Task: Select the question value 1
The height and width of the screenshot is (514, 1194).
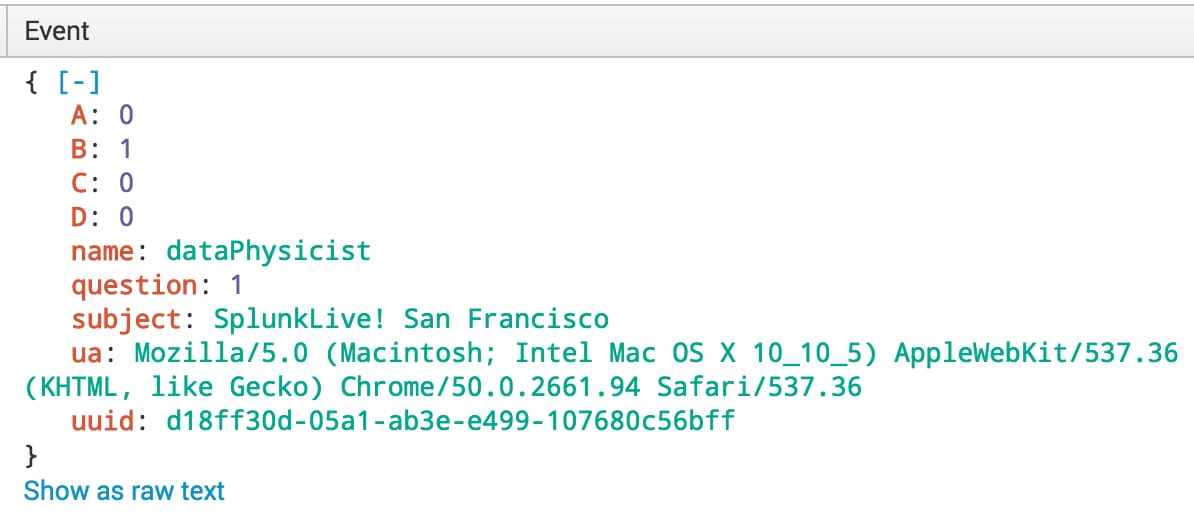Action: pyautogui.click(x=236, y=286)
